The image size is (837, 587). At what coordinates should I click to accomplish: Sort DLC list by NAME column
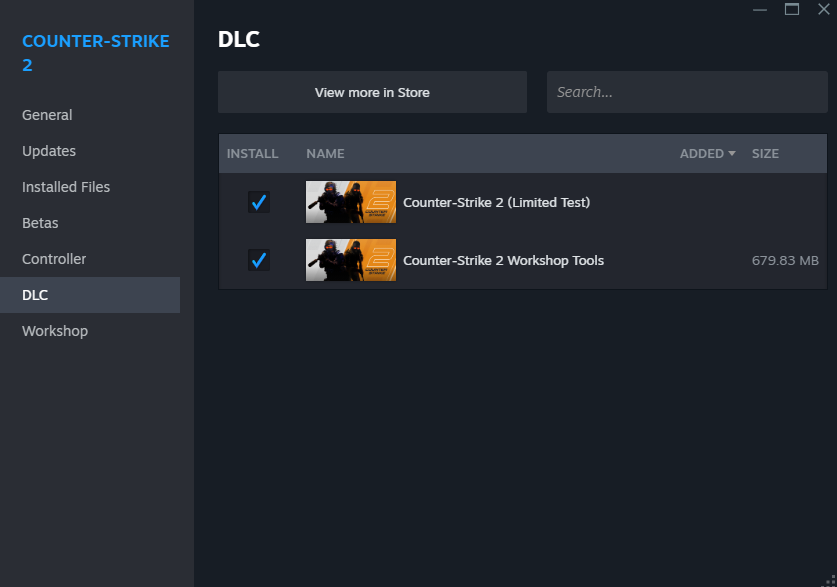point(325,154)
